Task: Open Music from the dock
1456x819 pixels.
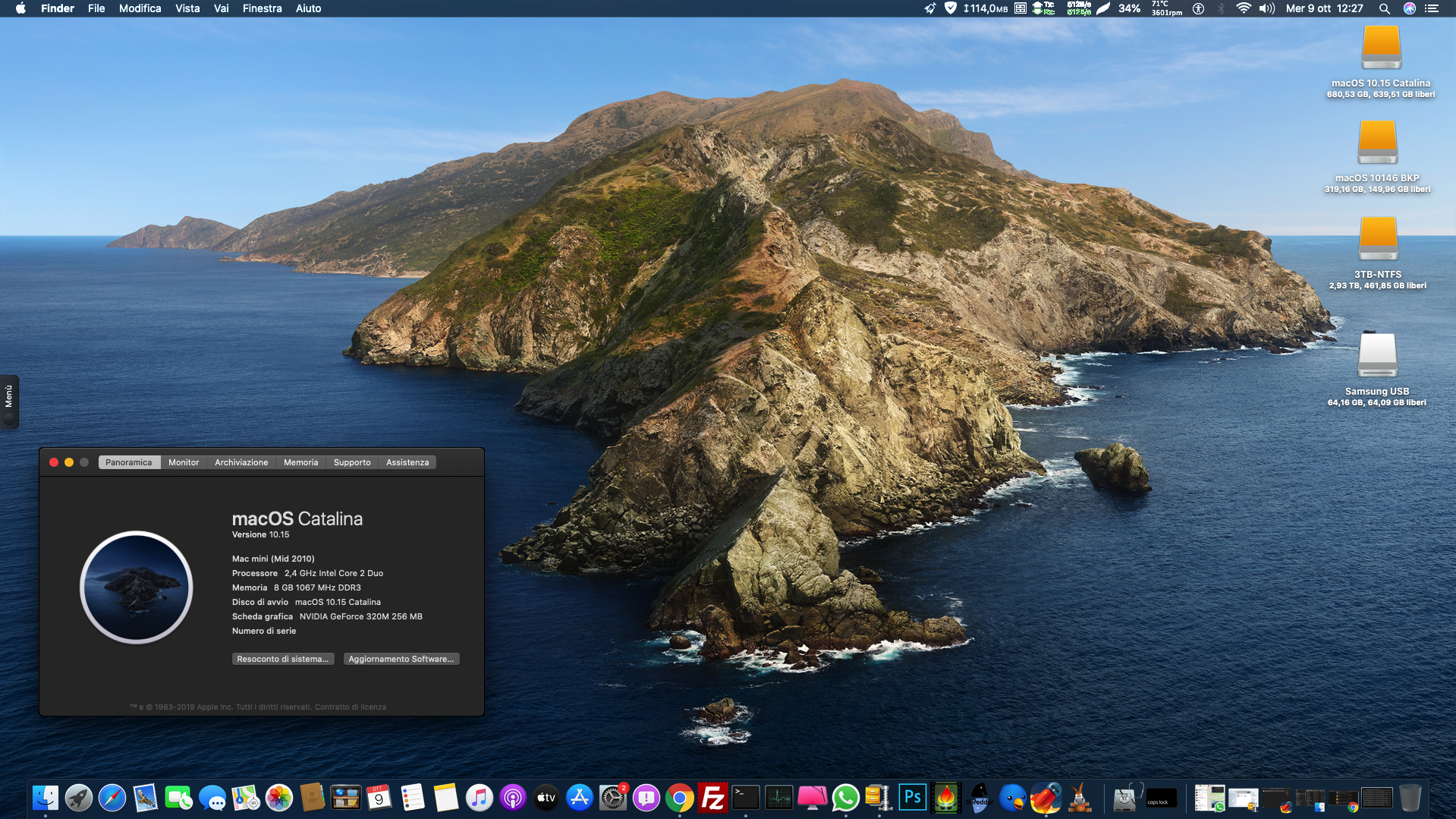Action: click(x=479, y=798)
